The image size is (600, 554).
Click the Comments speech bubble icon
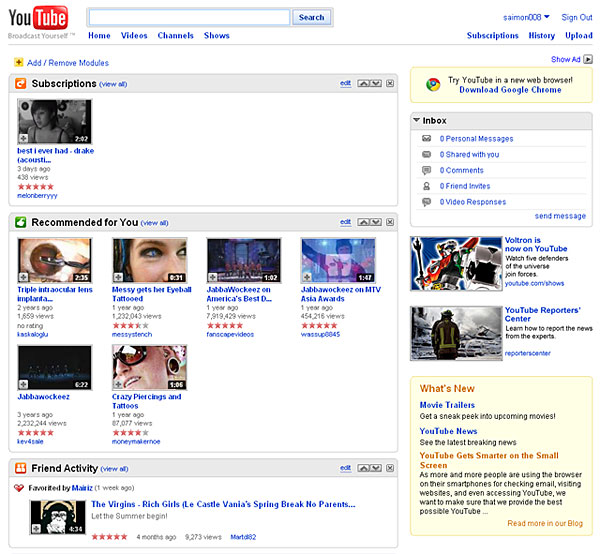pyautogui.click(x=426, y=170)
